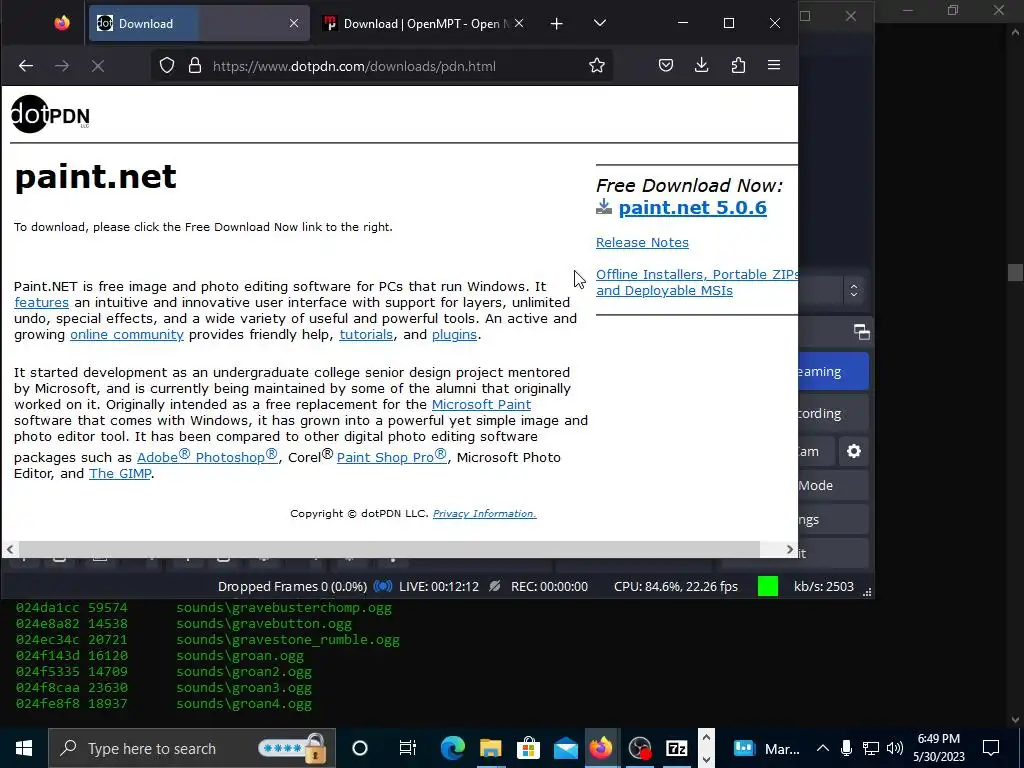Click the Windows taskbar search box
This screenshot has height=768, width=1024.
(x=192, y=748)
